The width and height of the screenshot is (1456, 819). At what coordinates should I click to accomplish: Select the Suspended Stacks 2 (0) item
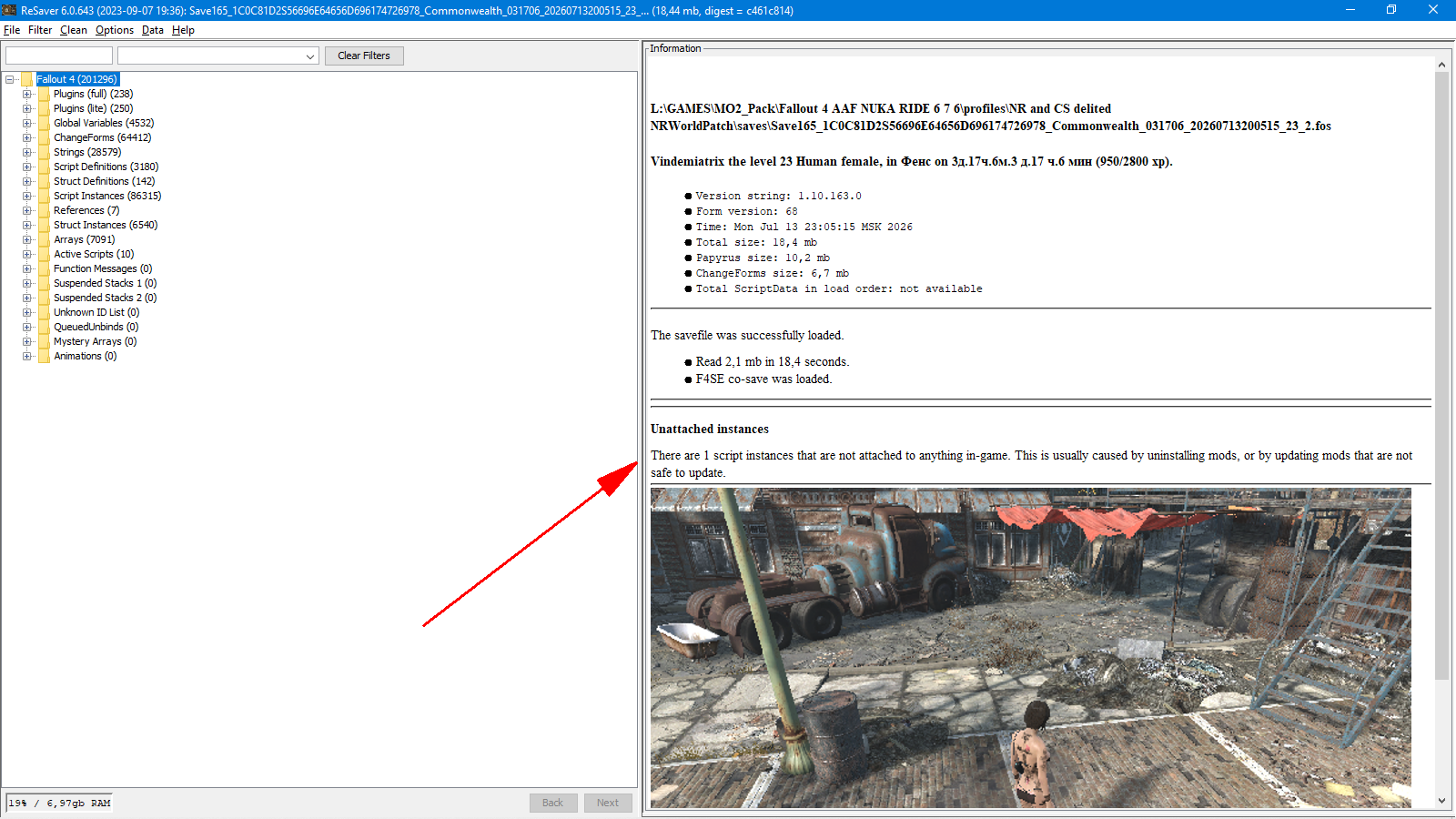(x=105, y=298)
